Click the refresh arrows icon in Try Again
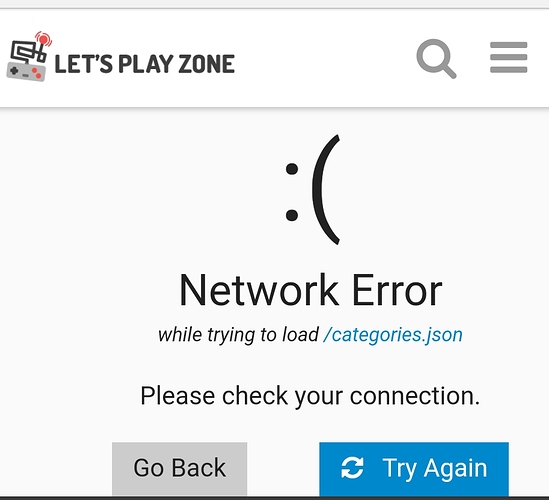 [352, 467]
